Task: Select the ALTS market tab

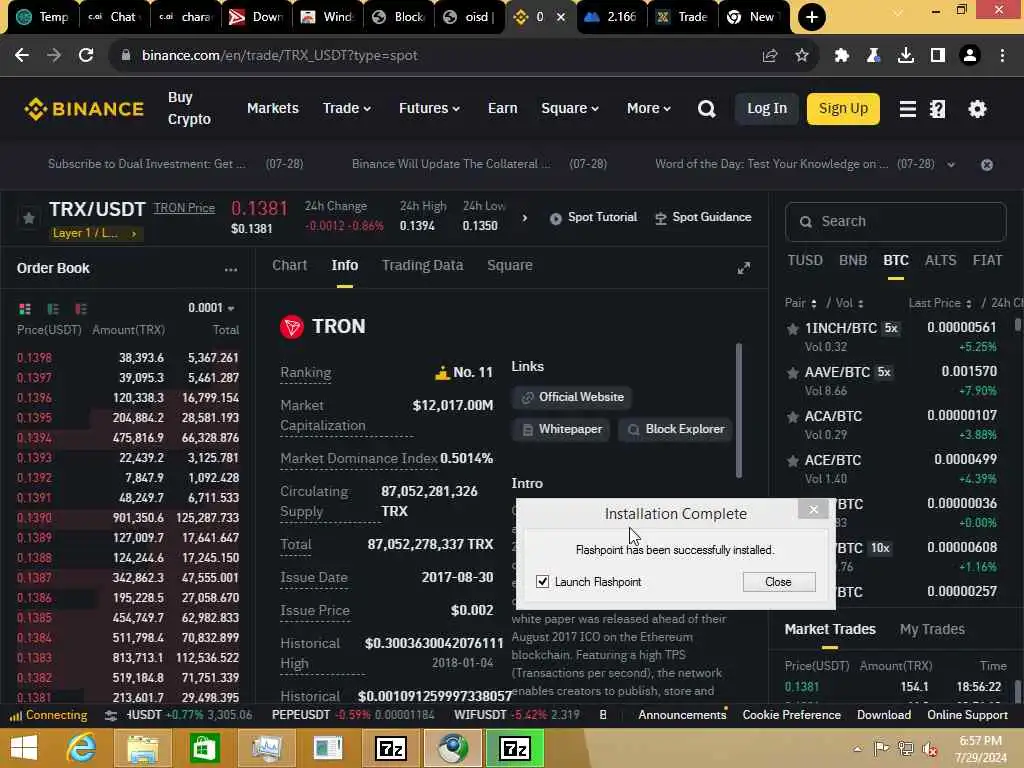Action: pyautogui.click(x=940, y=261)
